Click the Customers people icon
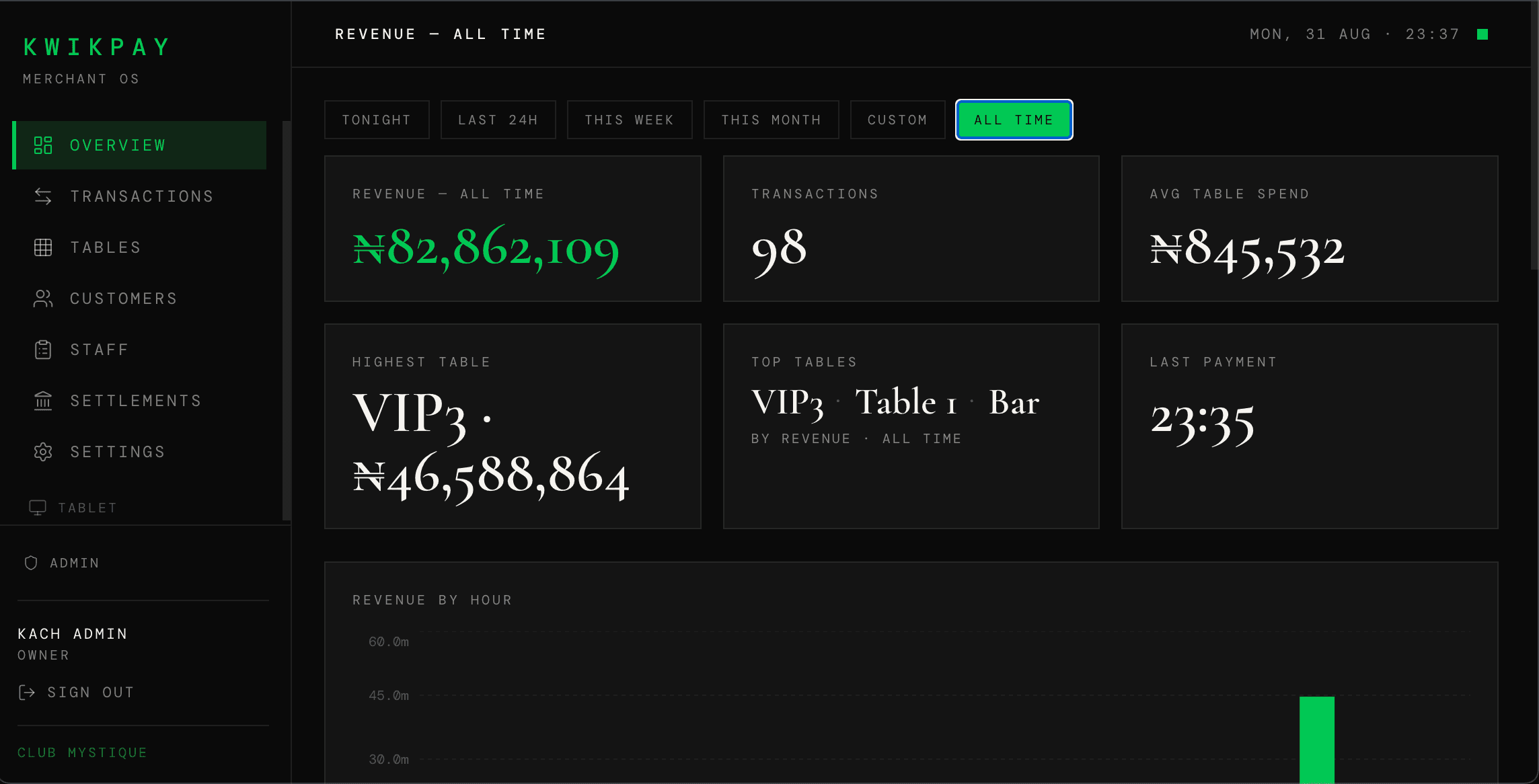This screenshot has height=784, width=1539. pyautogui.click(x=43, y=299)
